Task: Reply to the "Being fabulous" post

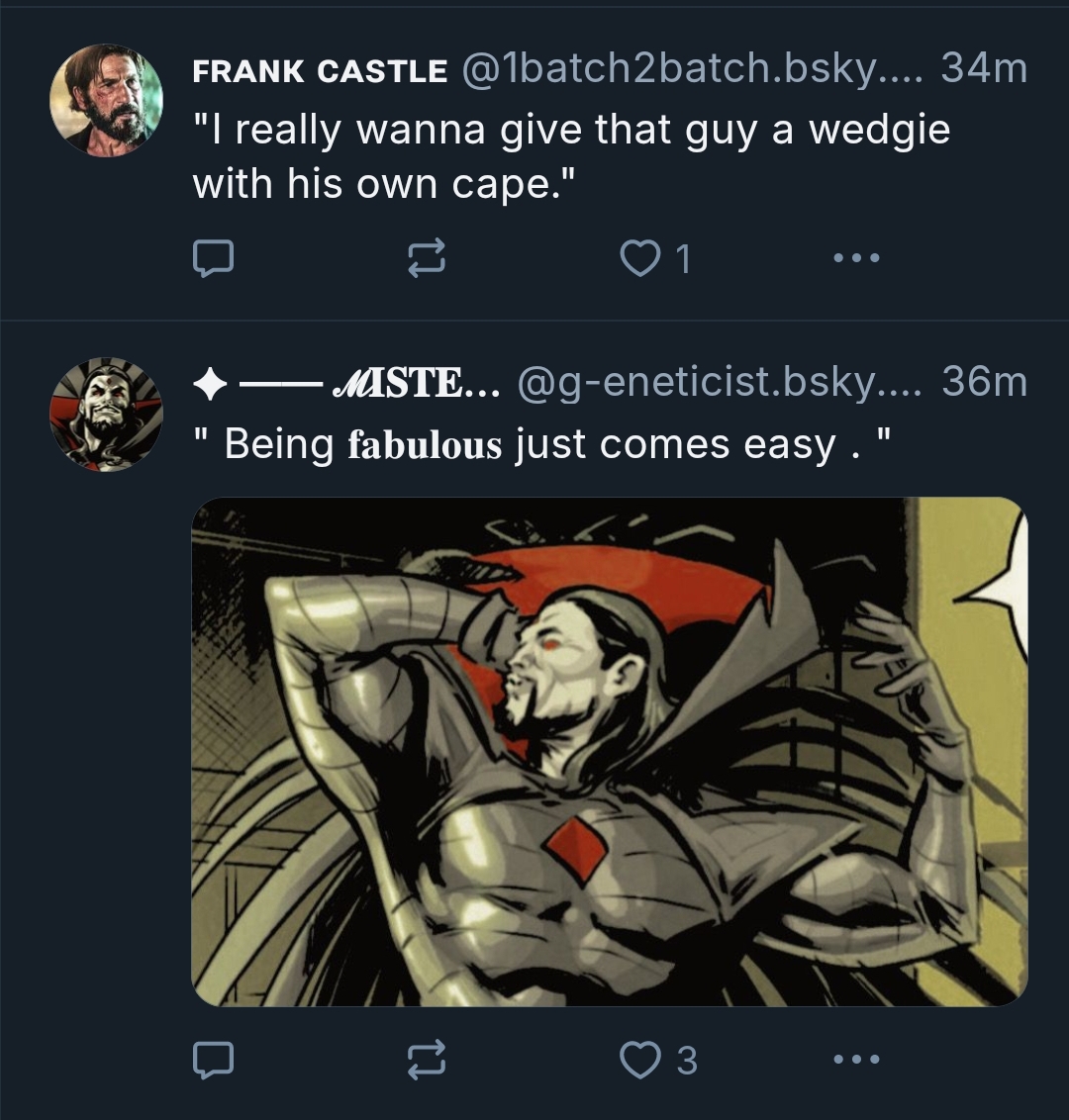Action: pyautogui.click(x=212, y=1061)
